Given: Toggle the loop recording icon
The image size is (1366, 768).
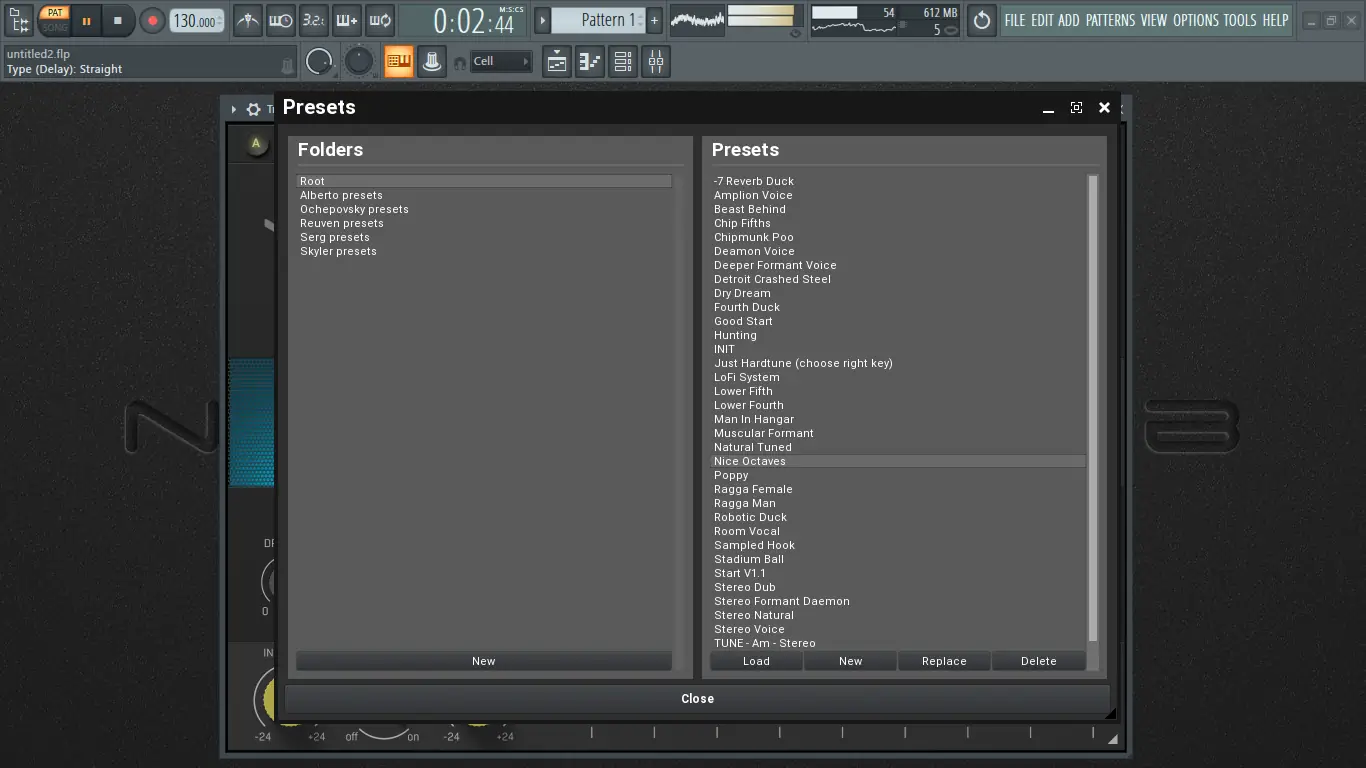Looking at the screenshot, I should [x=380, y=20].
